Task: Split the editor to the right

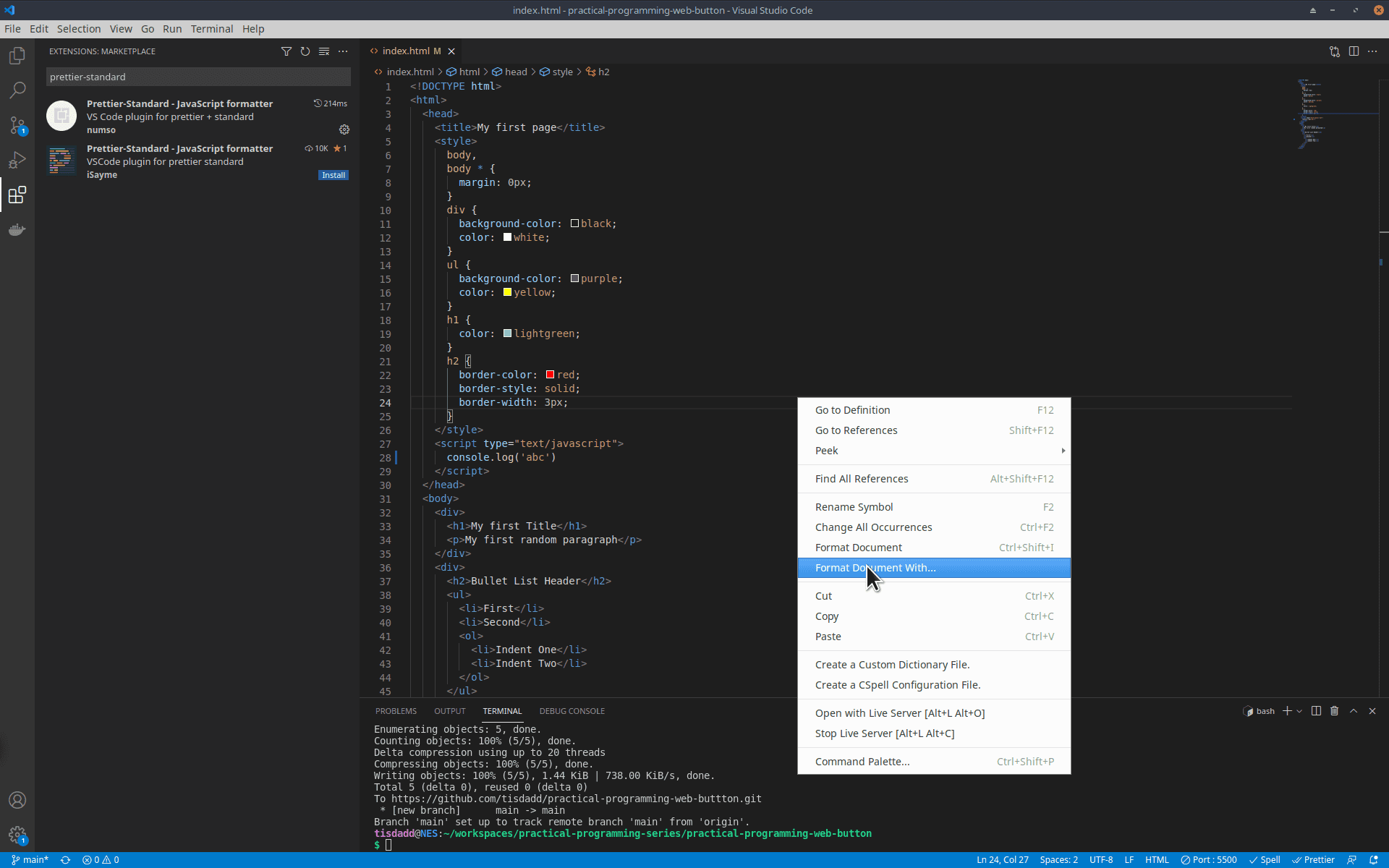Action: click(x=1354, y=51)
